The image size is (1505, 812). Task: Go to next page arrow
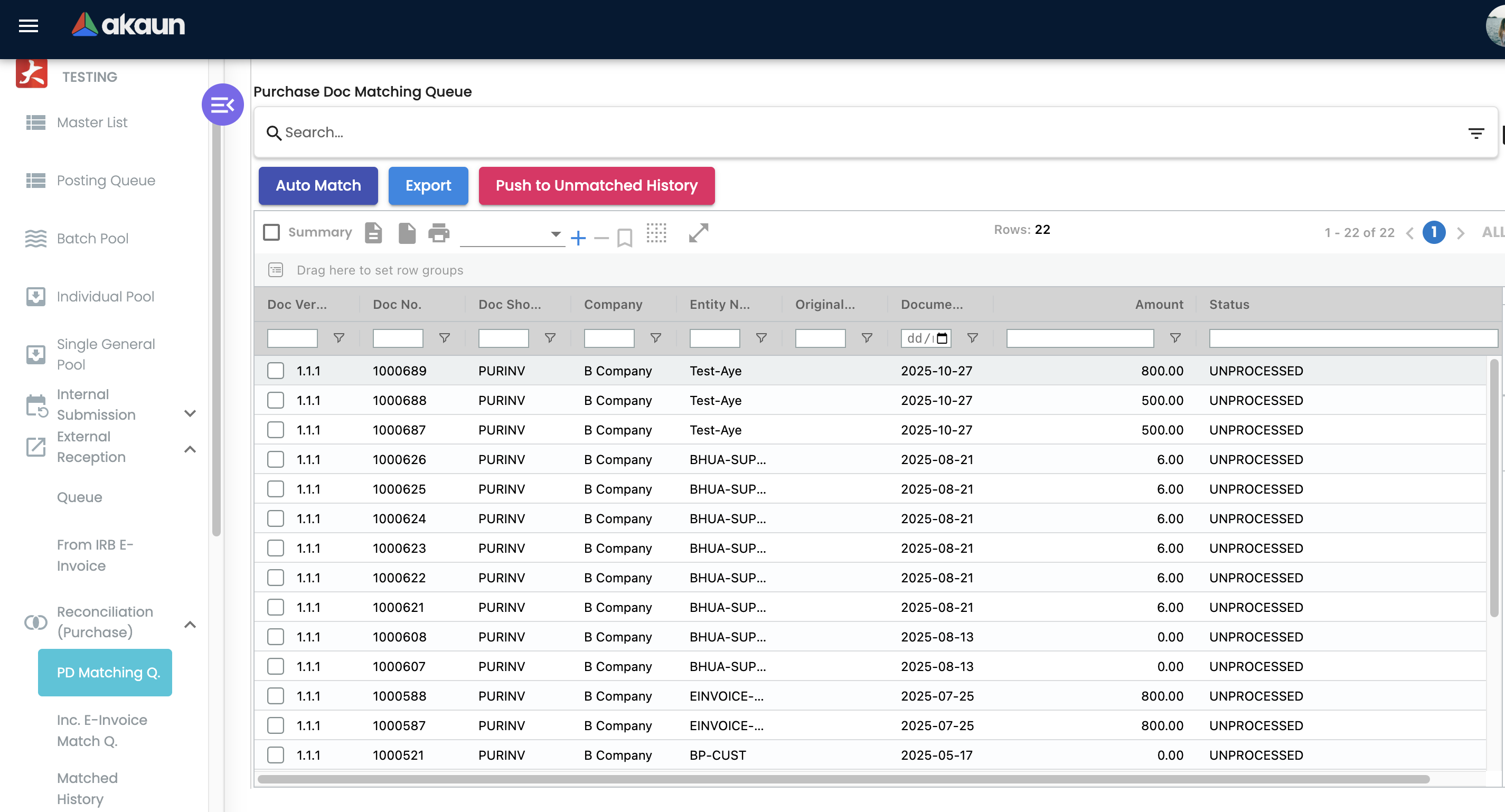(1461, 233)
